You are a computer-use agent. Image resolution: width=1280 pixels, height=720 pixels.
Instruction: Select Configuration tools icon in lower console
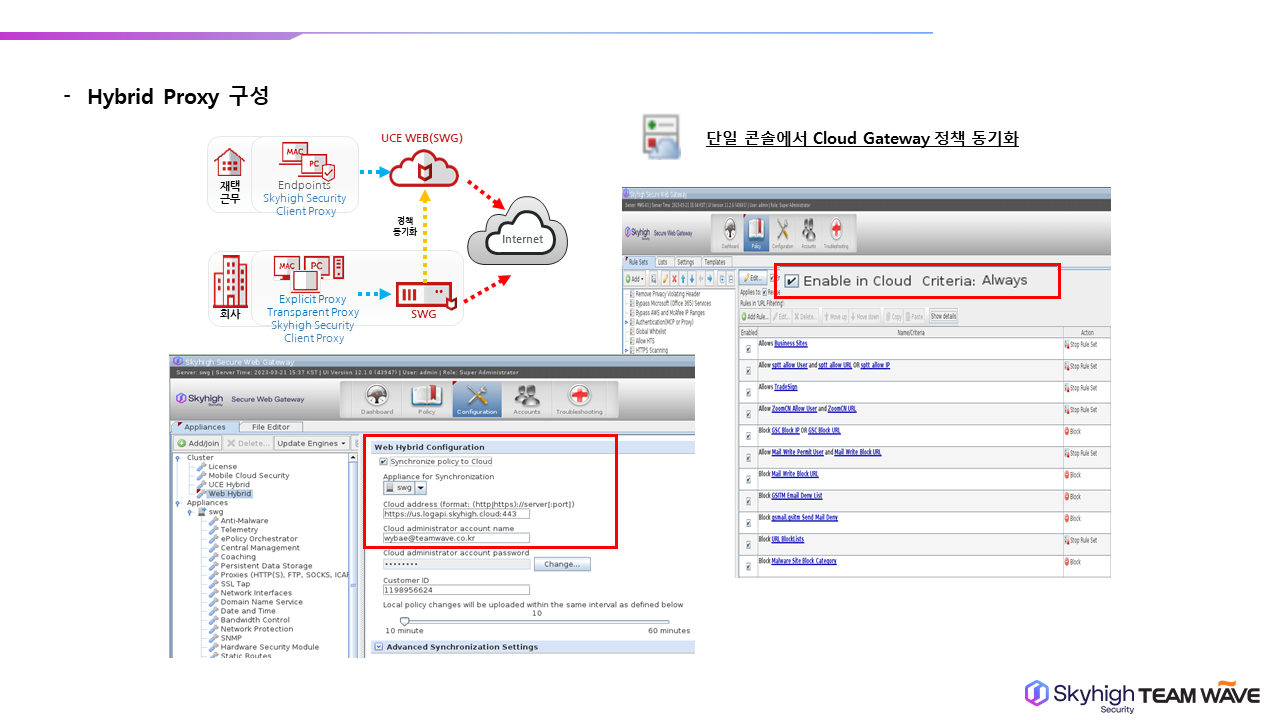477,397
